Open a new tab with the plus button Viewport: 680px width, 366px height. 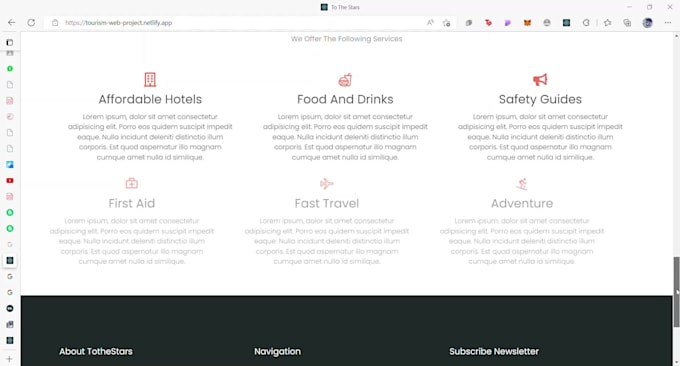[x=10, y=359]
